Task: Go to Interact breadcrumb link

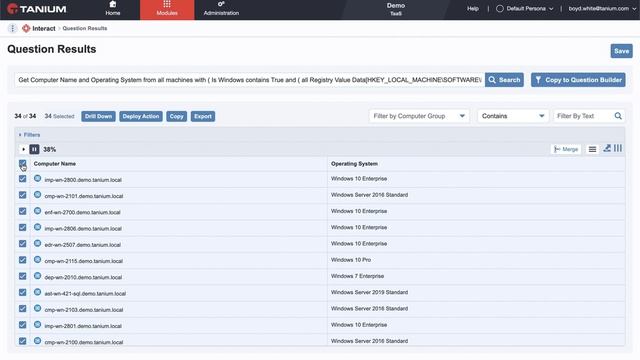Action: pyautogui.click(x=44, y=28)
